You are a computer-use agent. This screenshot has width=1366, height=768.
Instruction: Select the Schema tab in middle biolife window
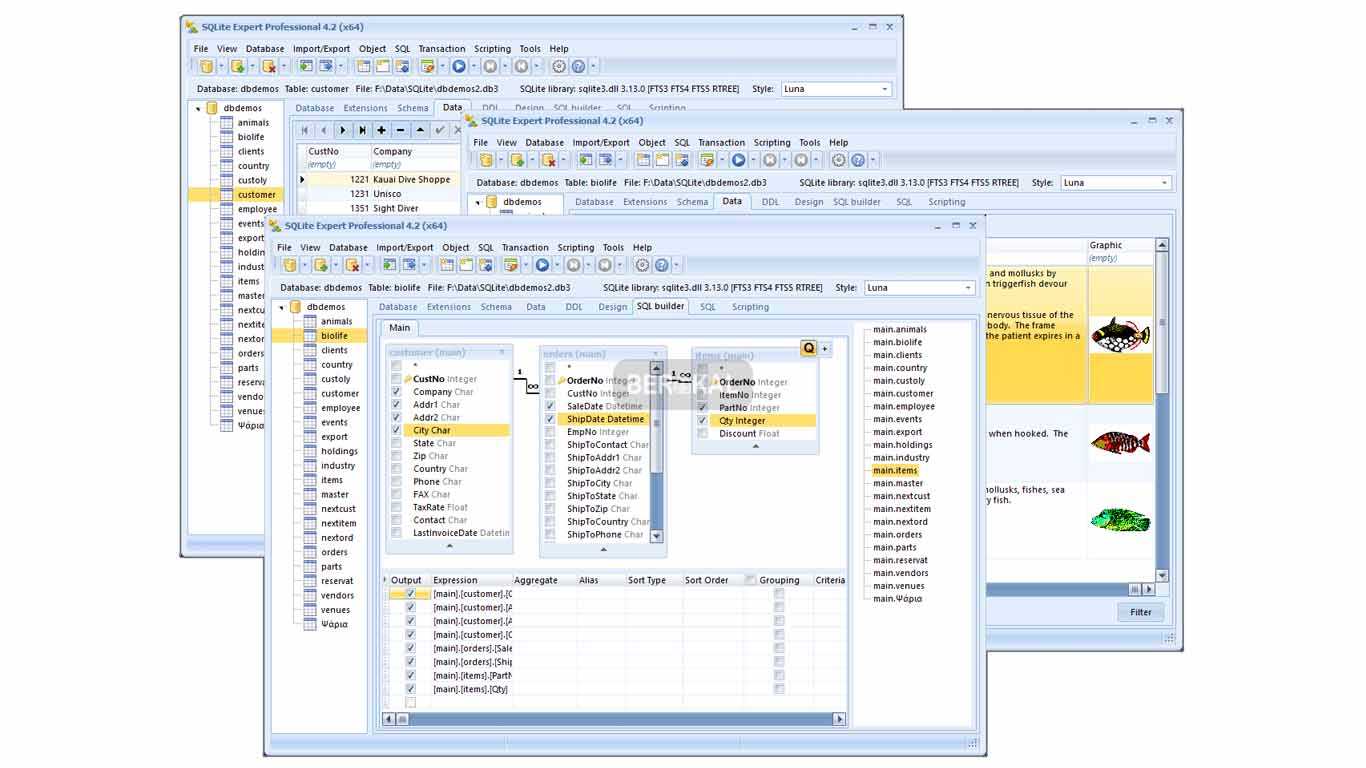(692, 201)
